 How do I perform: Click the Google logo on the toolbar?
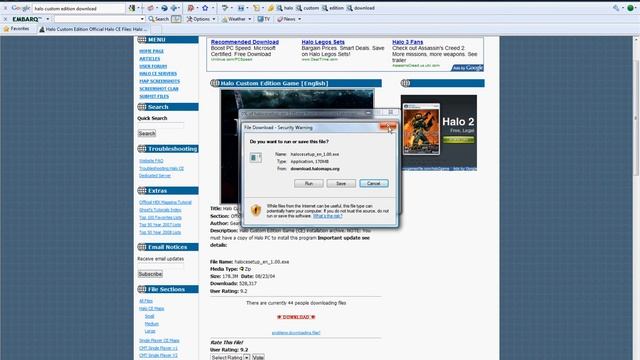pyautogui.click(x=20, y=8)
